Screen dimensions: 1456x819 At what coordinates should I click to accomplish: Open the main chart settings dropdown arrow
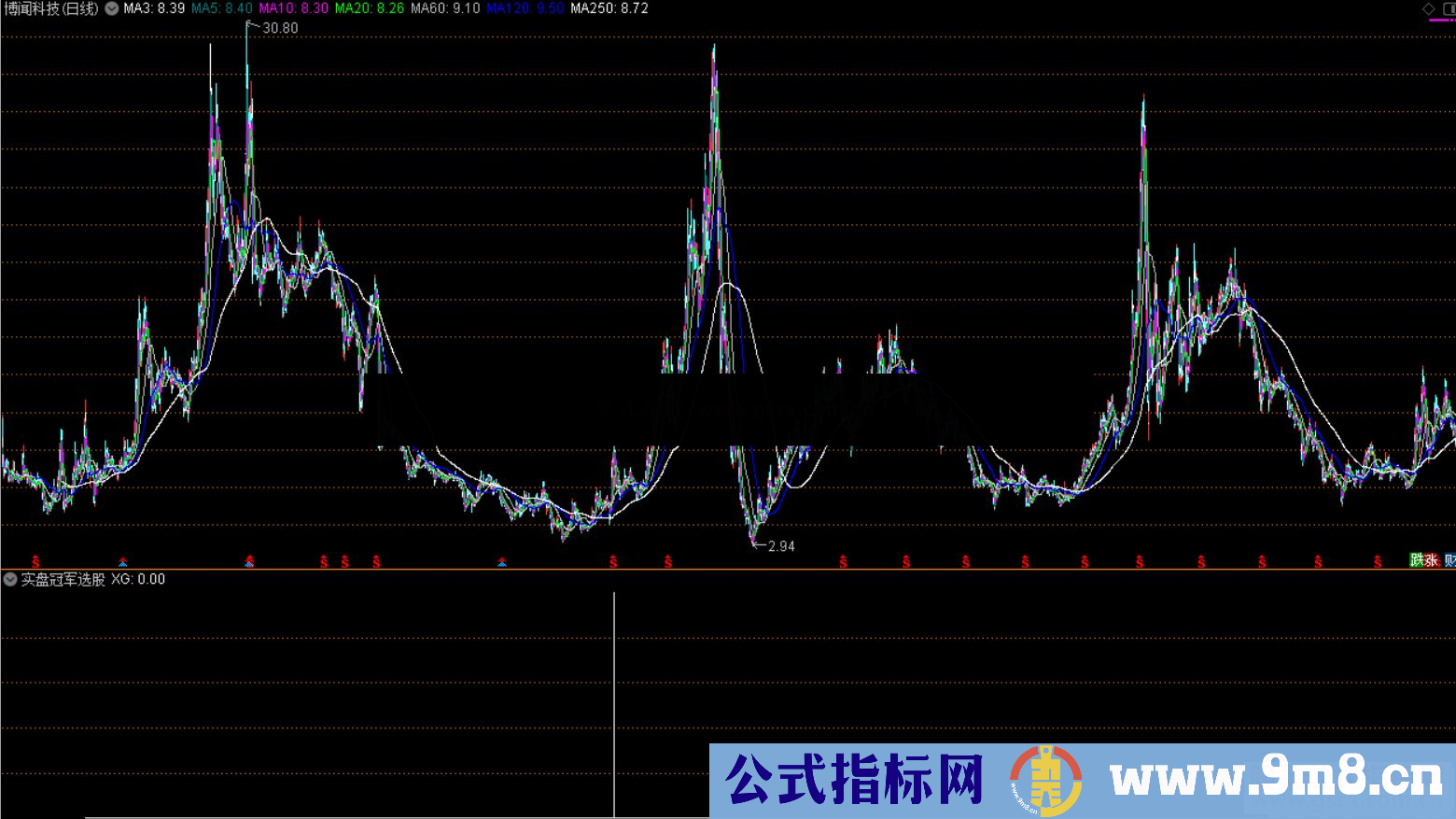coord(112,8)
